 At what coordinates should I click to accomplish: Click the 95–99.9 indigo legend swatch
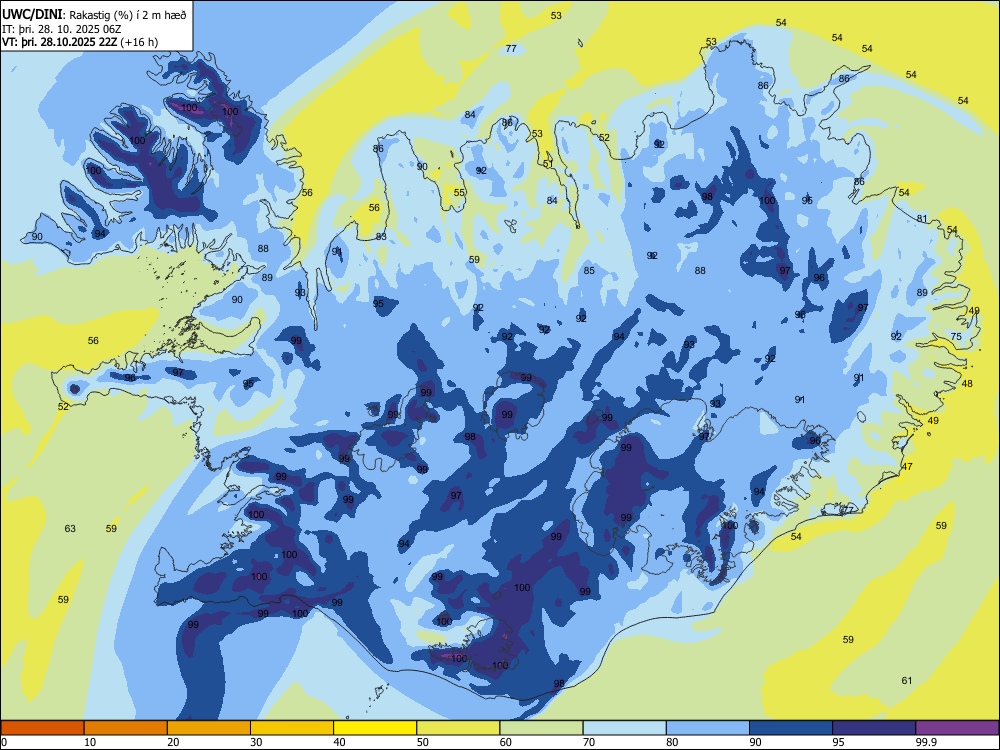pos(874,728)
